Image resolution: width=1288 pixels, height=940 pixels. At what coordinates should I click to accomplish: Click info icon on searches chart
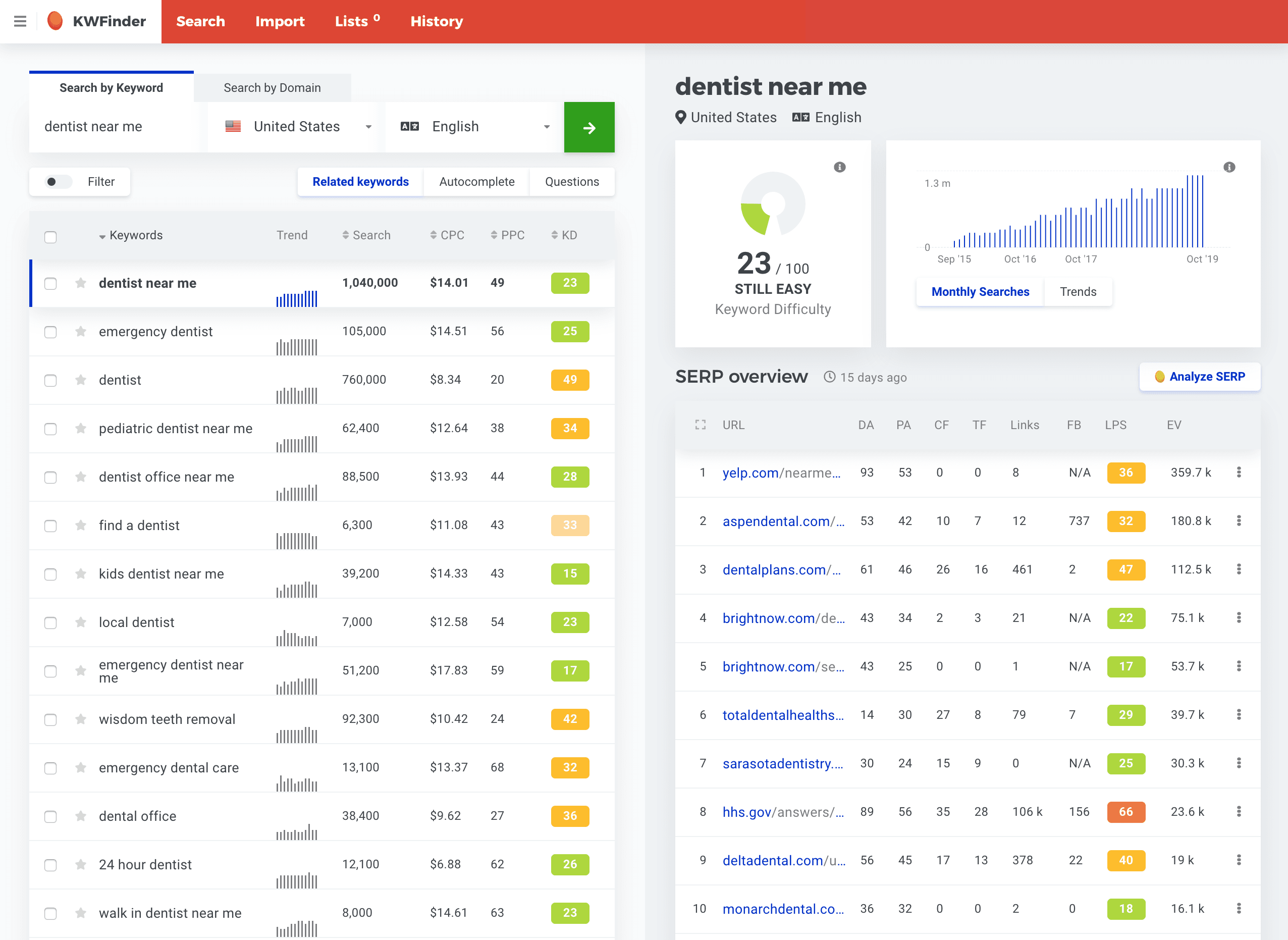point(1229,167)
